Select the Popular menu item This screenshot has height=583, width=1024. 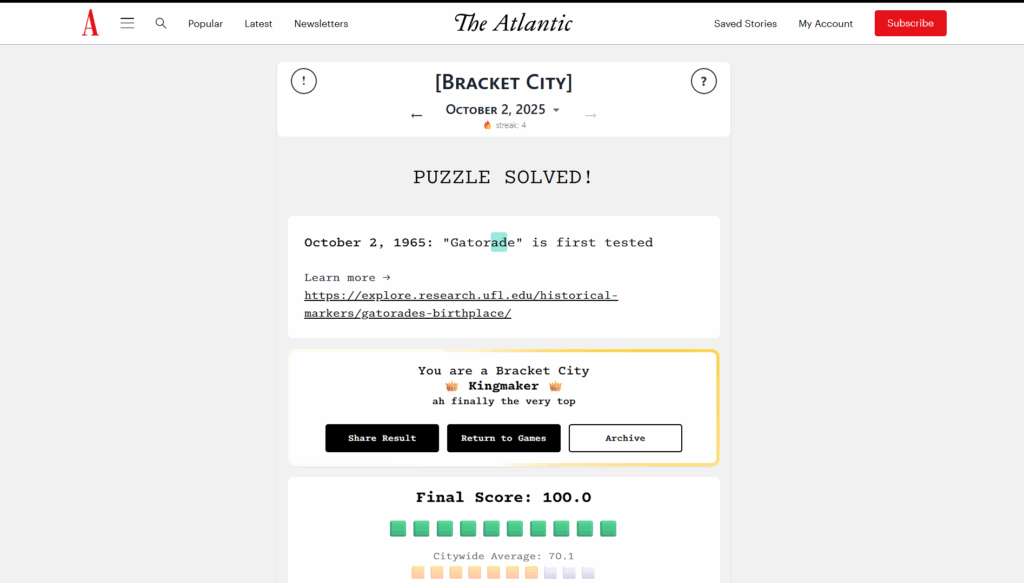click(205, 23)
